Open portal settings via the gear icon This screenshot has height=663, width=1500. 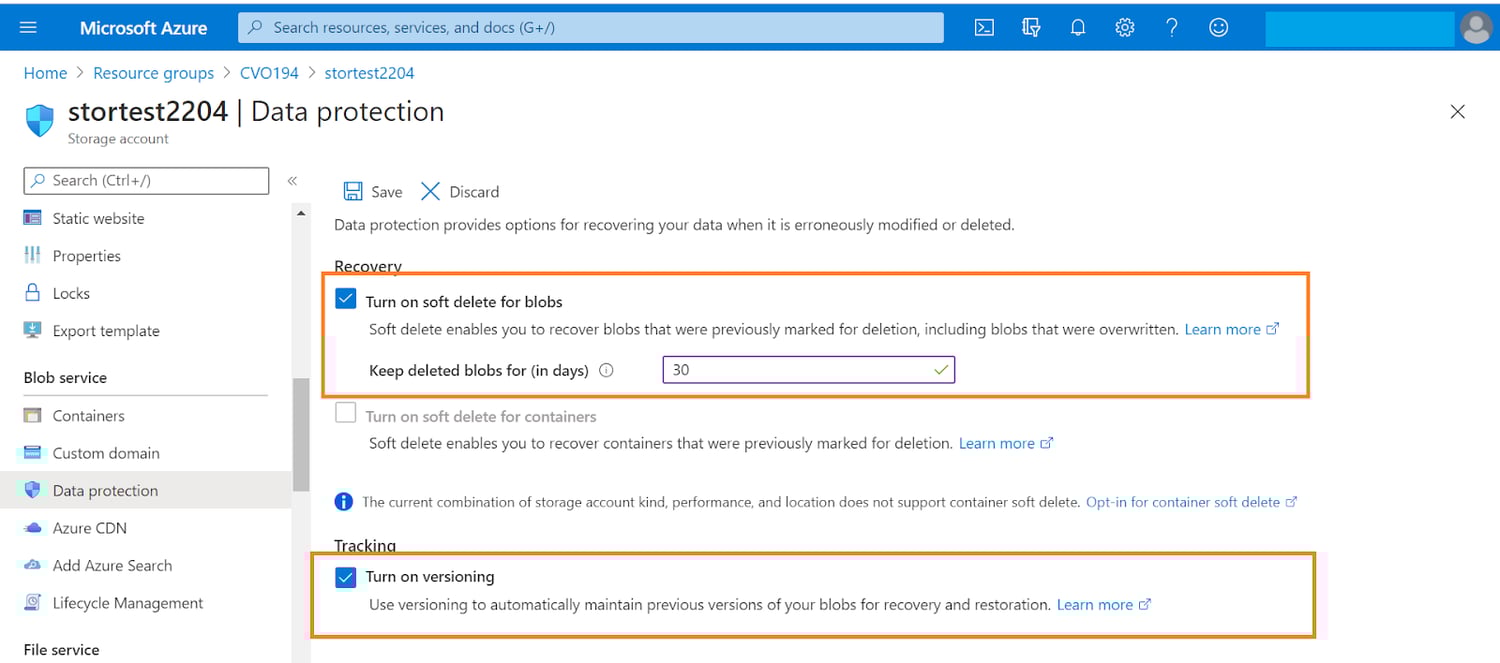tap(1124, 27)
